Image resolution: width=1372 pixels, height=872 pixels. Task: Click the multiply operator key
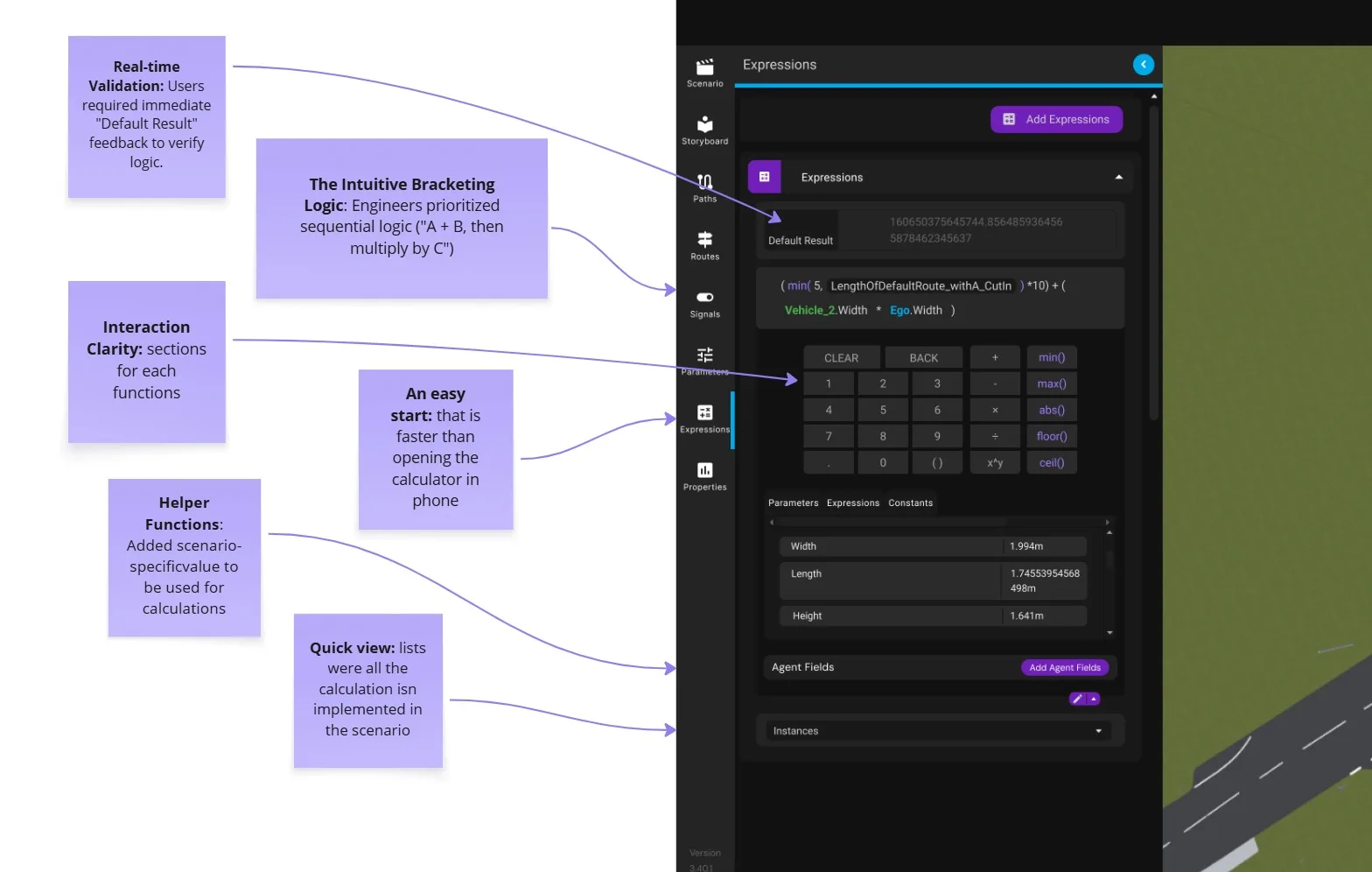[995, 410]
